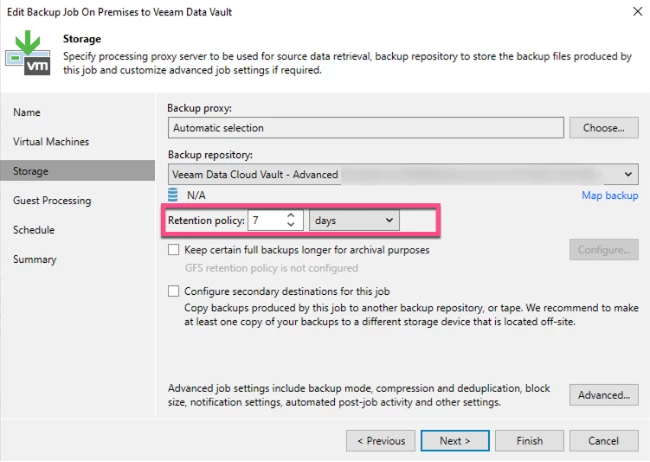This screenshot has width=650, height=462.
Task: Enable keeping full backups for archival purposes
Action: [174, 250]
